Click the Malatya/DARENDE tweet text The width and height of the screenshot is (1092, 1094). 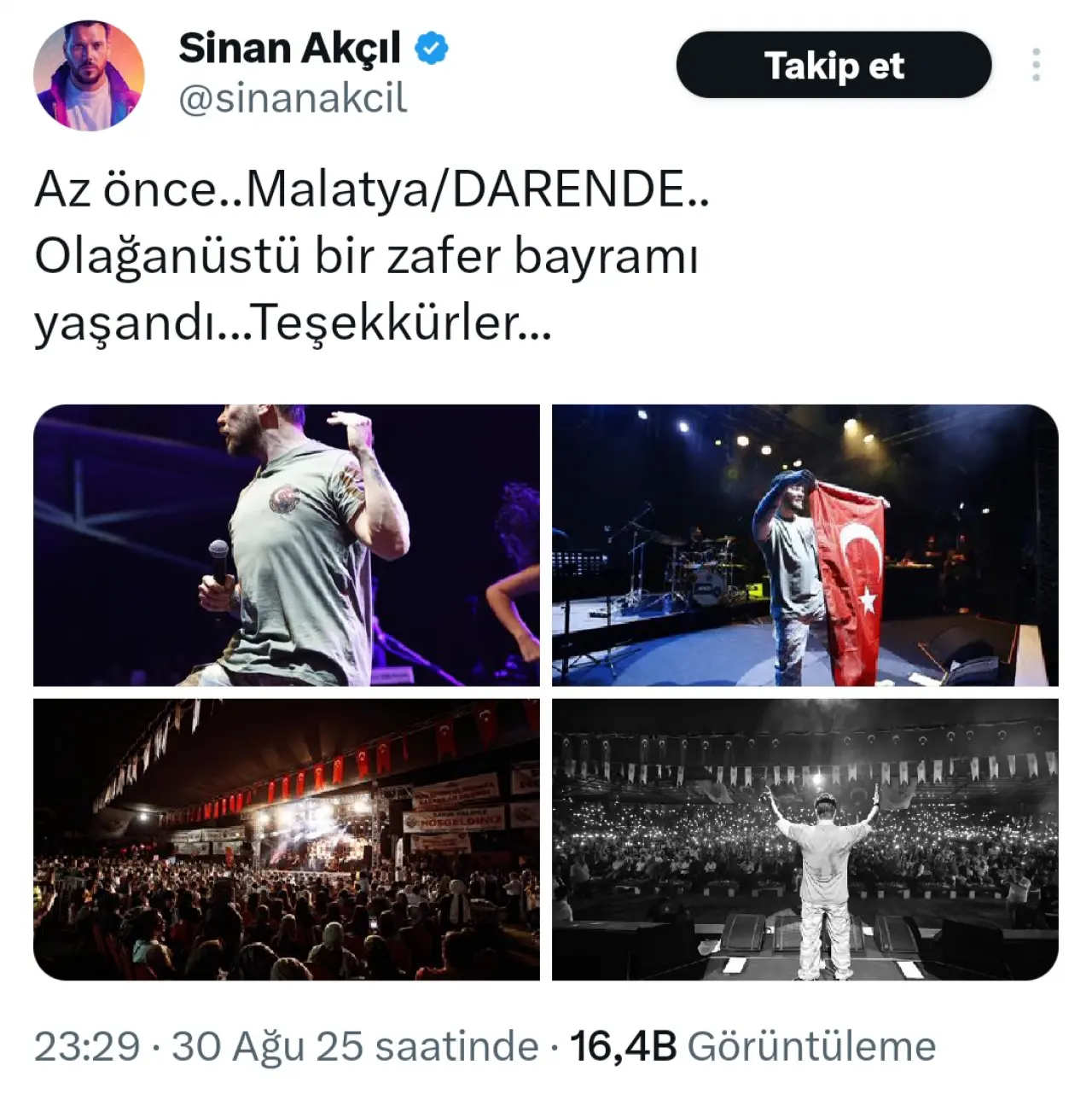click(466, 190)
